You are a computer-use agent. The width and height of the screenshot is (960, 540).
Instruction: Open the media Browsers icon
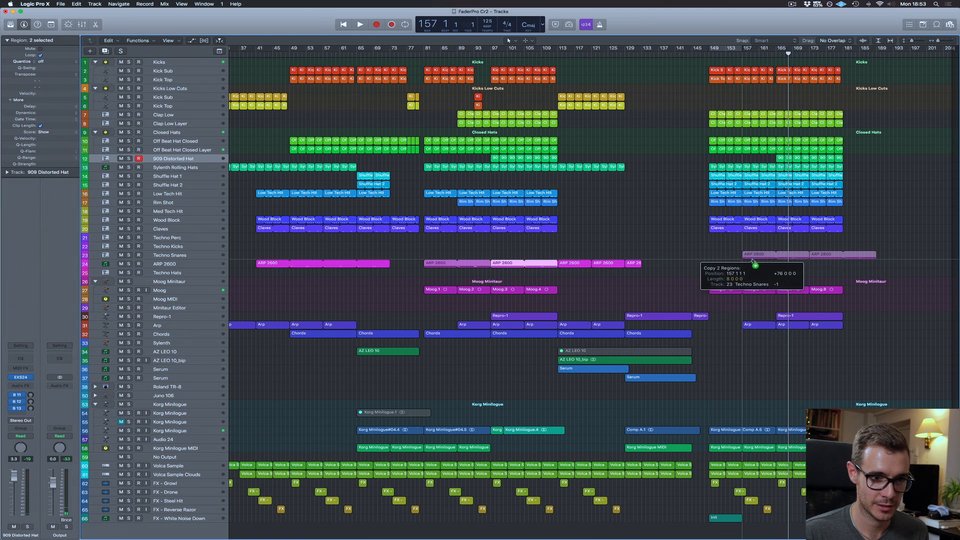point(950,24)
